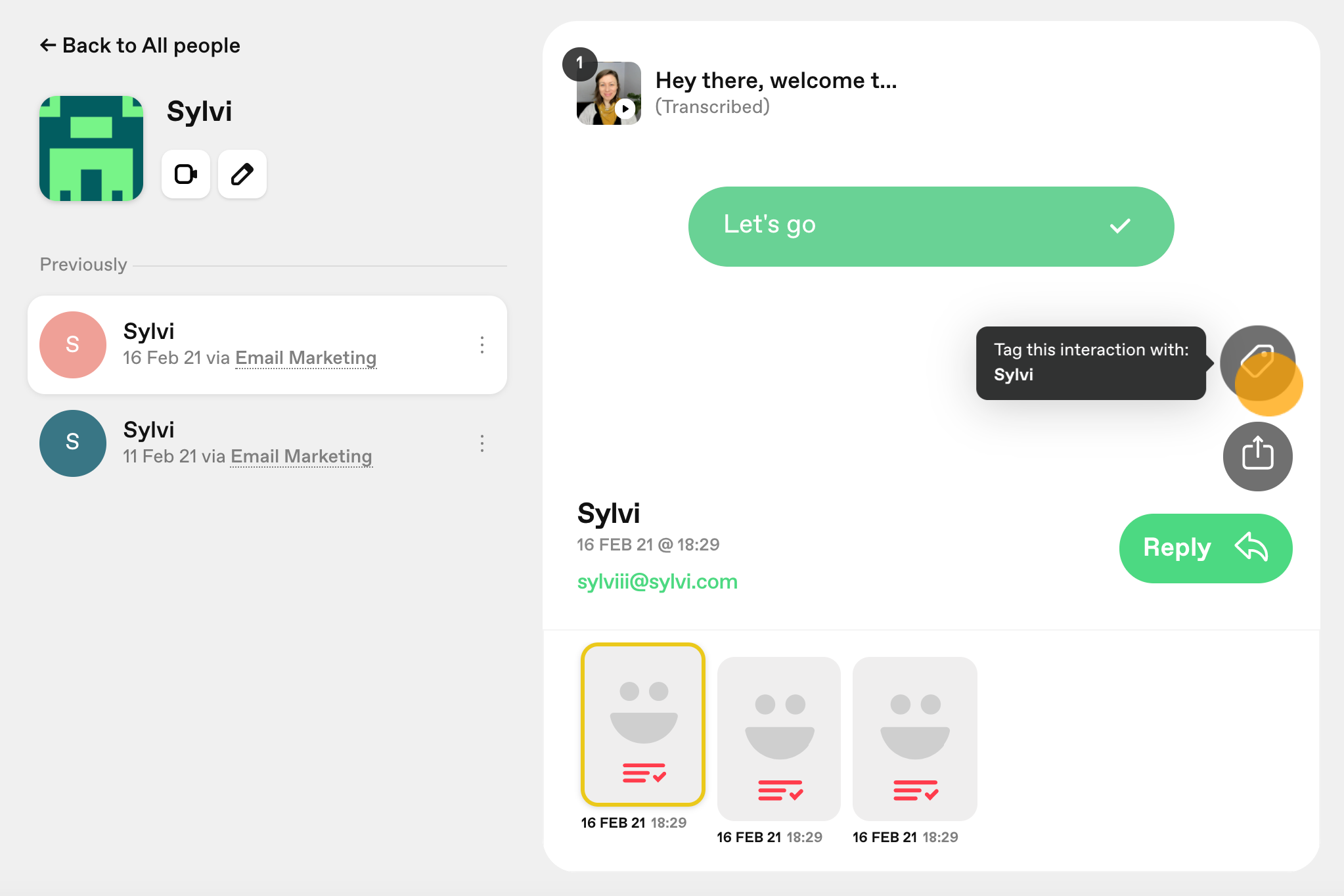Click sylviii@sylvi.com email address

coord(658,581)
